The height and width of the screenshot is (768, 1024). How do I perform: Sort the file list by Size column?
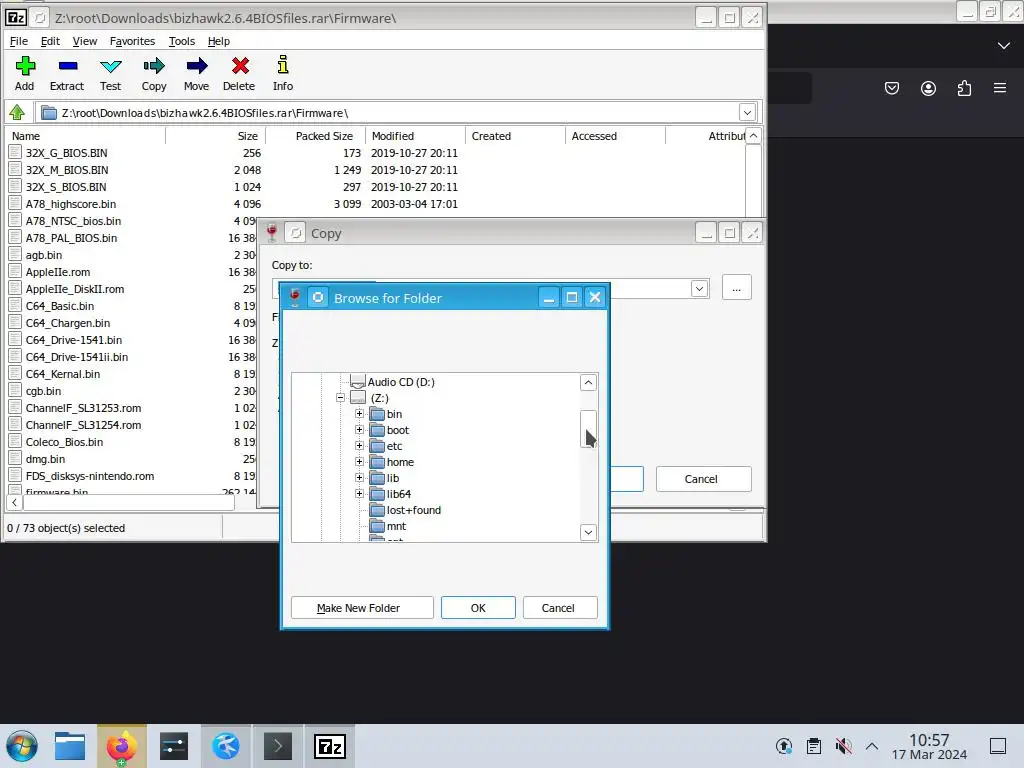[x=216, y=136]
